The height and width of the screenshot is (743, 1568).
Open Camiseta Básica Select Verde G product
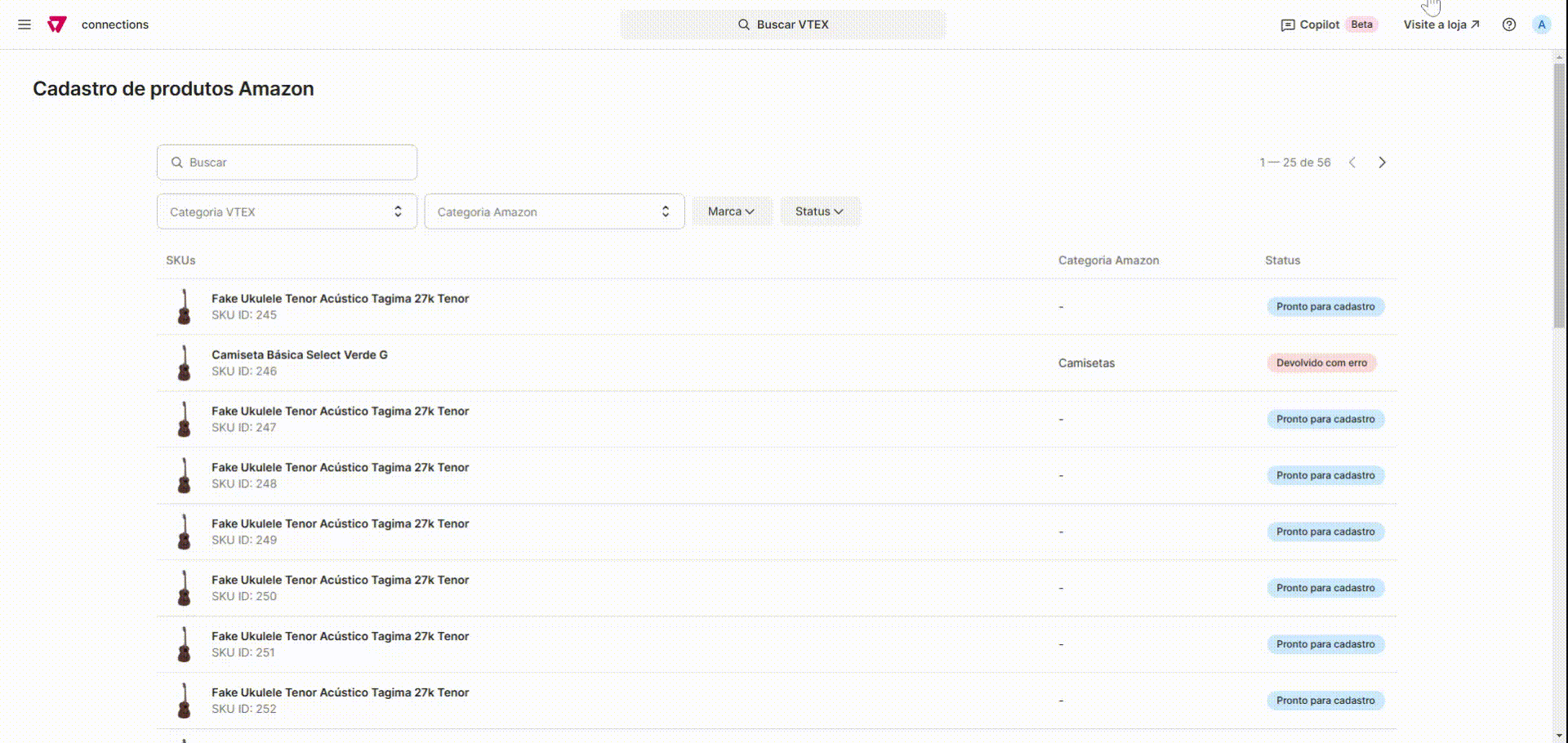pyautogui.click(x=299, y=355)
